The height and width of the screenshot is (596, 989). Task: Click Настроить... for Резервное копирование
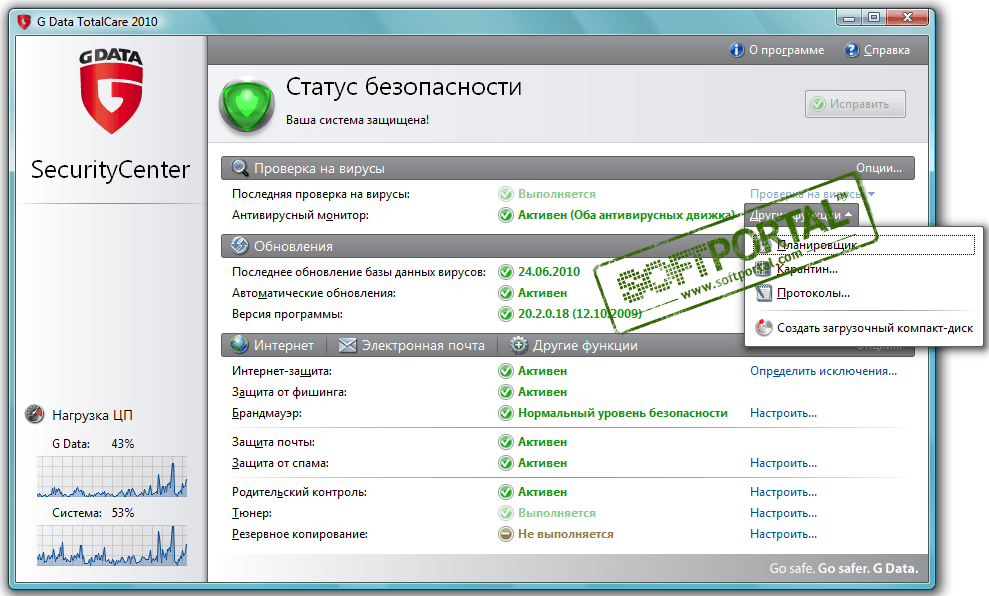pyautogui.click(x=783, y=534)
